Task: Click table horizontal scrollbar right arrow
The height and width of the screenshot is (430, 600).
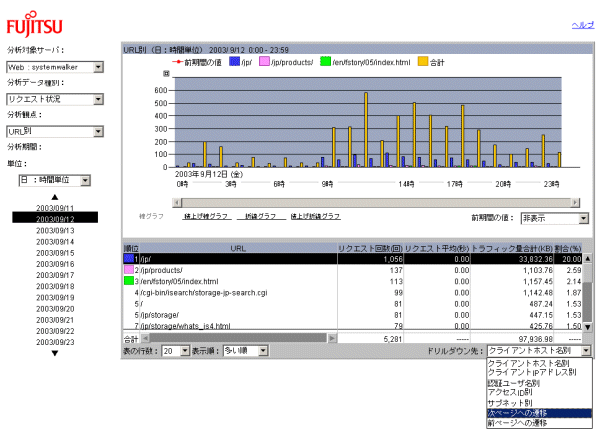Action: click(332, 338)
